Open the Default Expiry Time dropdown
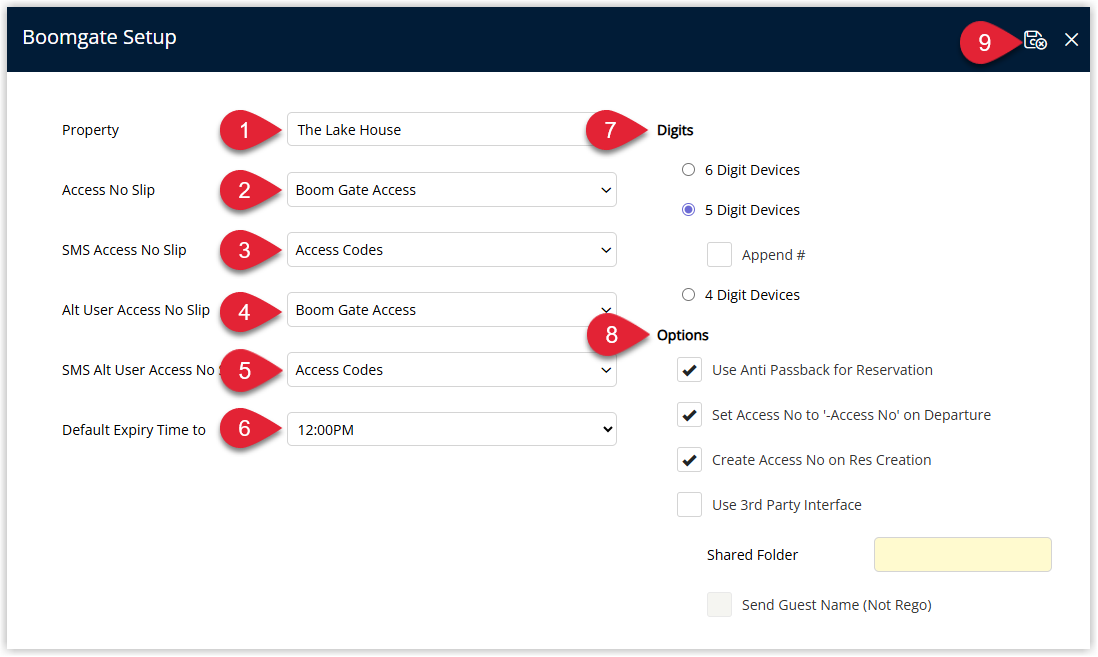The image size is (1098, 657). (x=452, y=429)
